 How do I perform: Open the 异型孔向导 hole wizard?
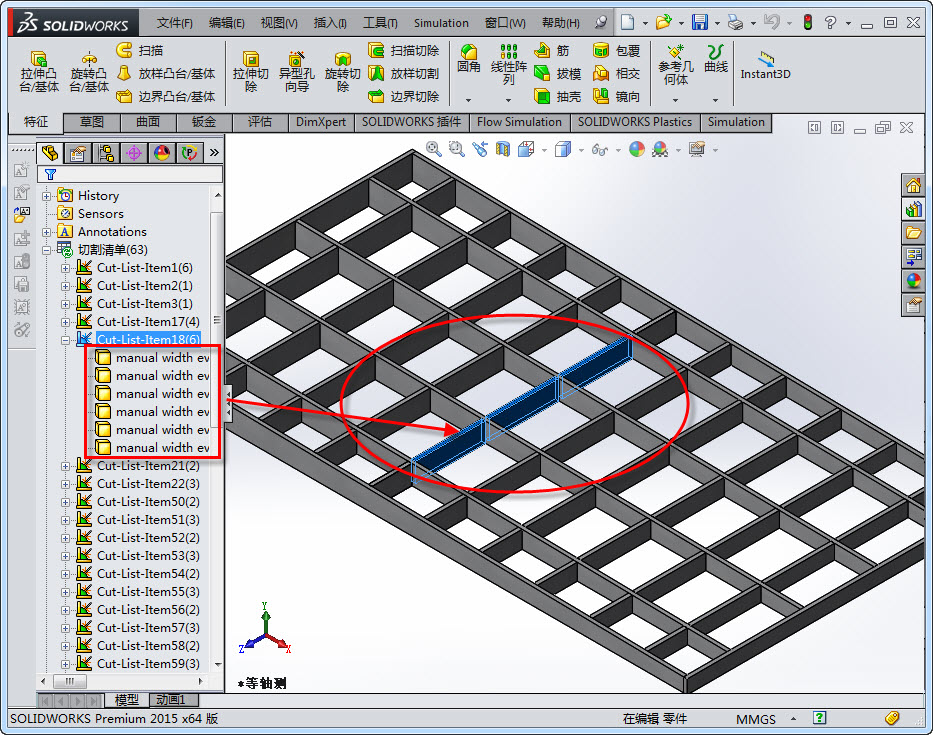296,71
